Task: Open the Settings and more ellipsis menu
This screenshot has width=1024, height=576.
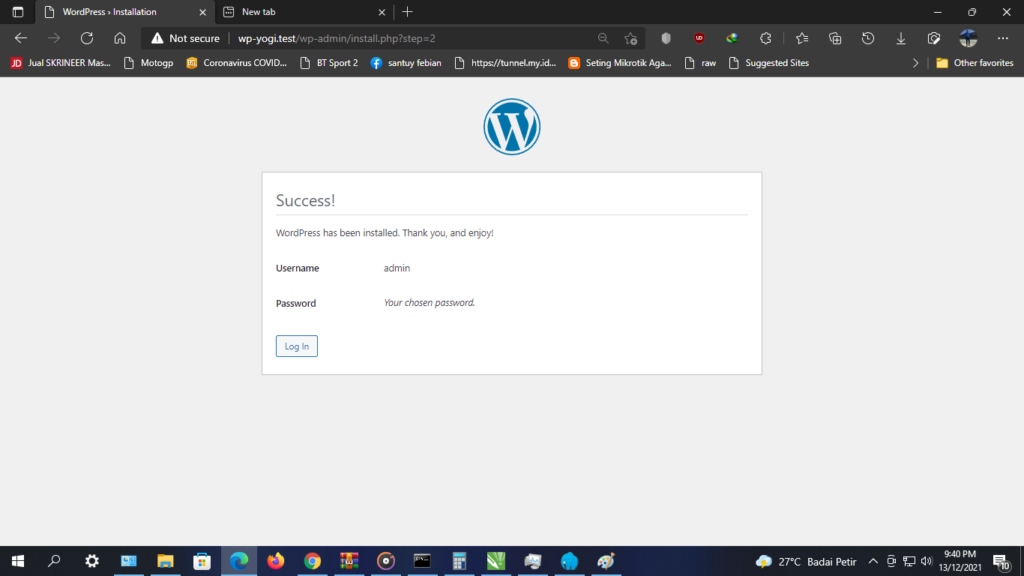Action: [x=1002, y=38]
